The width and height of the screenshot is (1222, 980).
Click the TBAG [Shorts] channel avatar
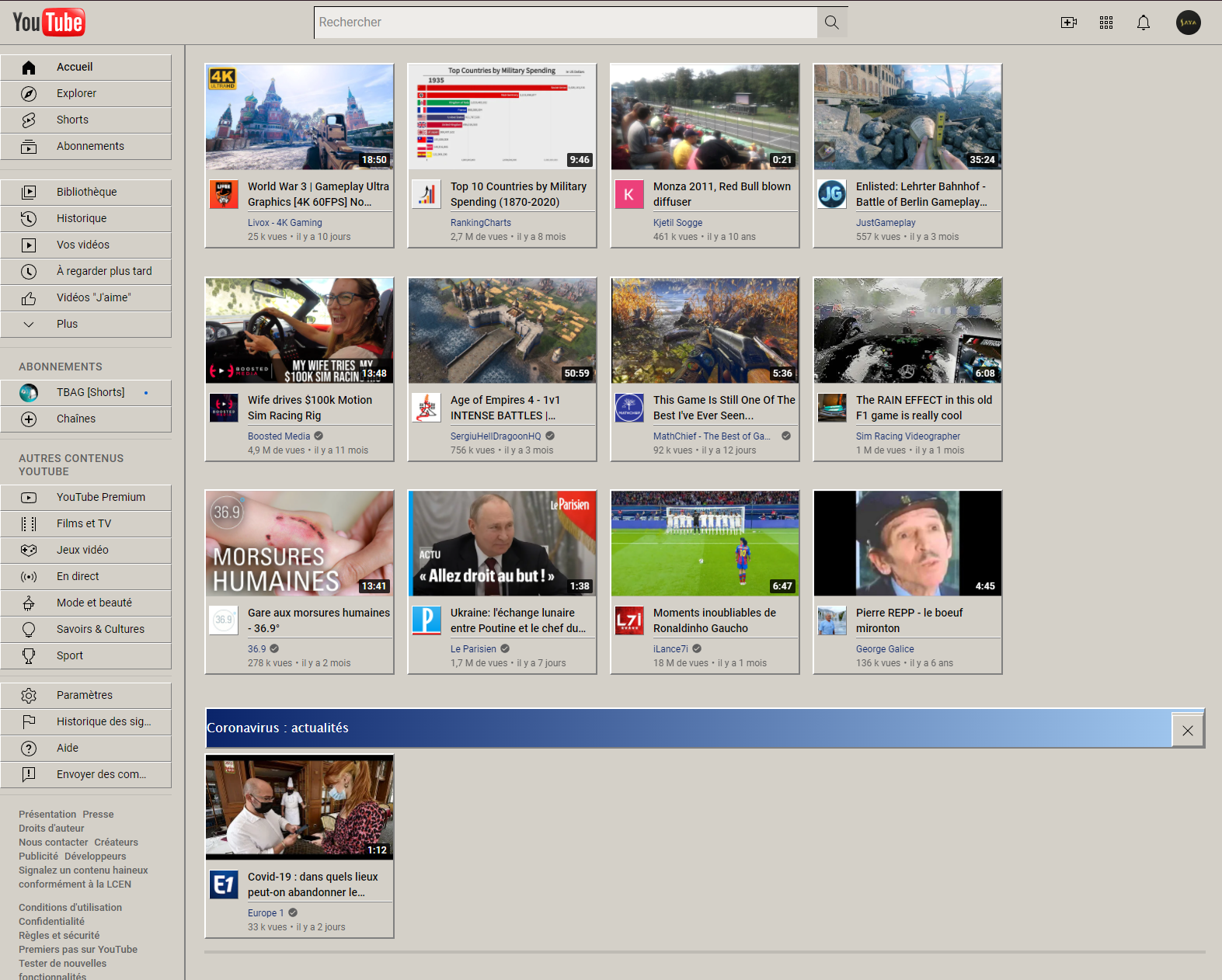point(29,393)
